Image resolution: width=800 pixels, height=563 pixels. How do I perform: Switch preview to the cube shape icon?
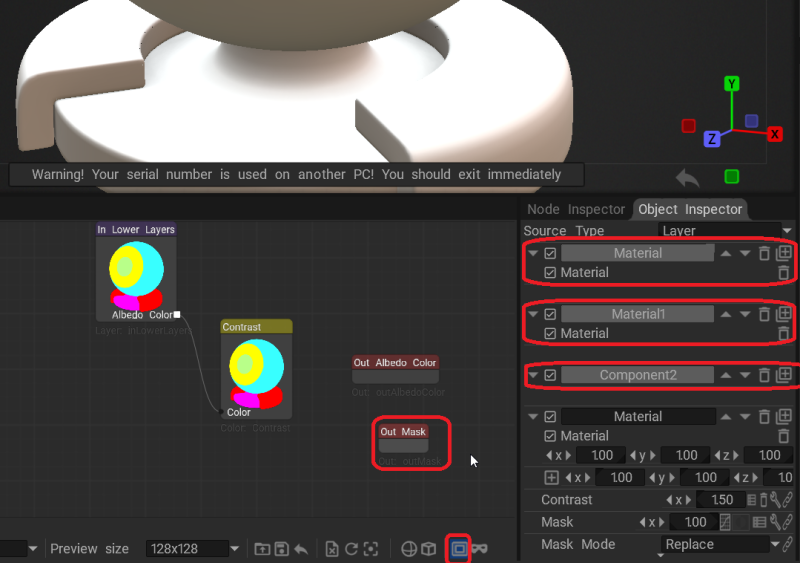(x=429, y=549)
